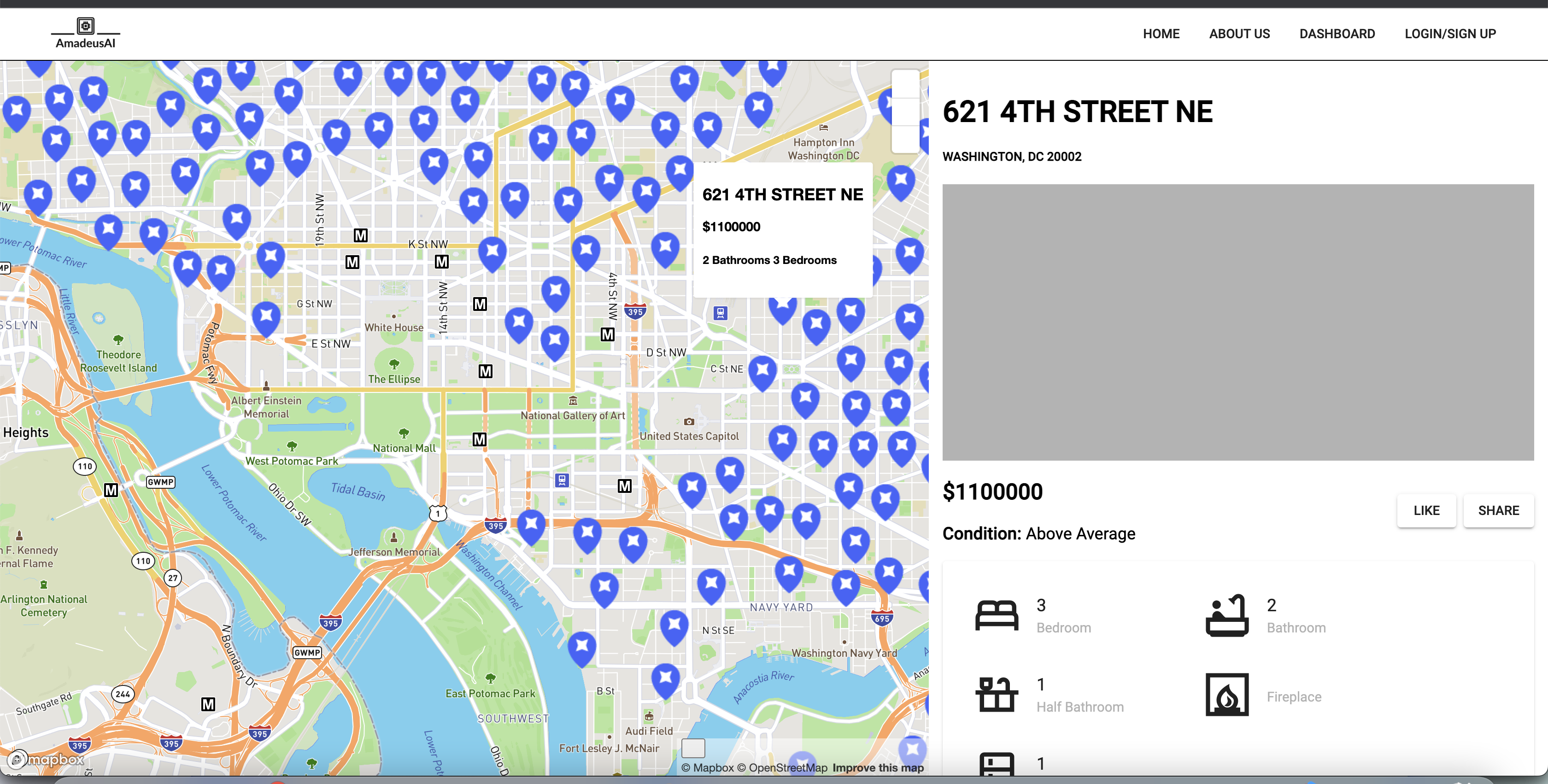This screenshot has width=1548, height=784.
Task: Toggle the map attribution button above © Mapbox
Action: point(692,748)
